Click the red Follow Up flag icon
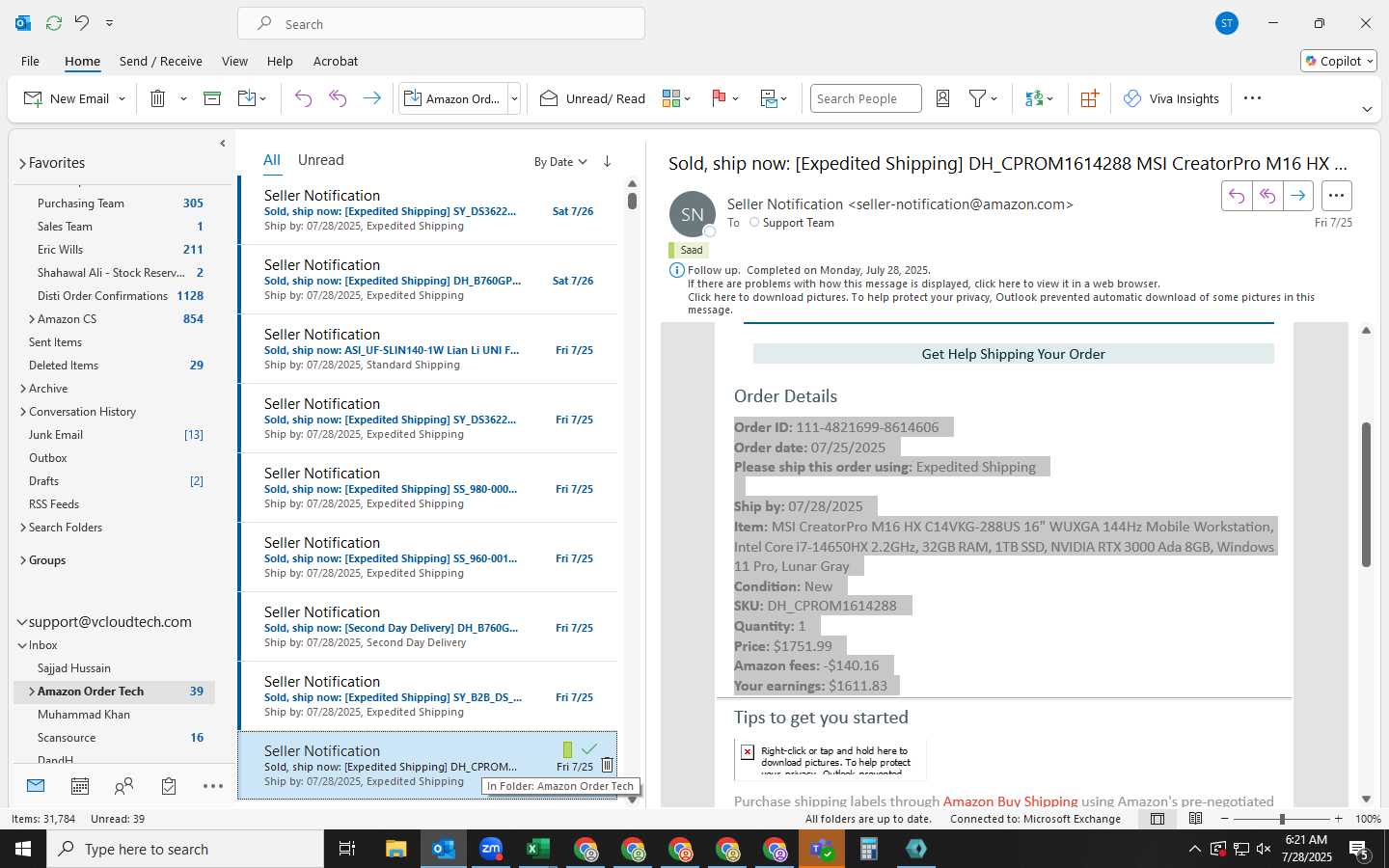Screen dimensions: 1389x868 click(719, 98)
